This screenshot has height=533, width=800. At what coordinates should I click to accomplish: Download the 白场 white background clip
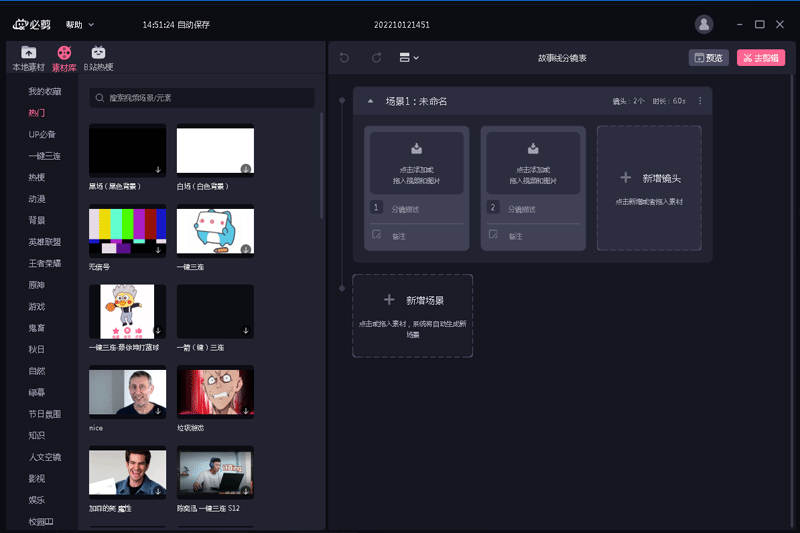tap(246, 169)
